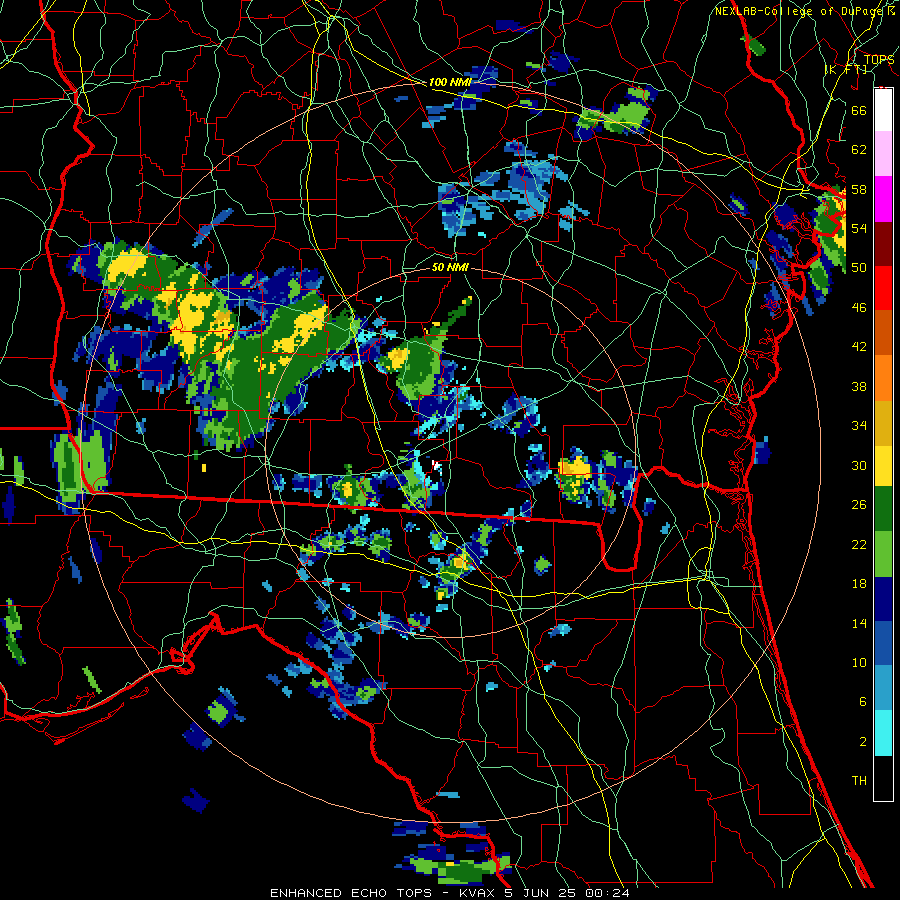Click the 66 legend value

[x=859, y=110]
